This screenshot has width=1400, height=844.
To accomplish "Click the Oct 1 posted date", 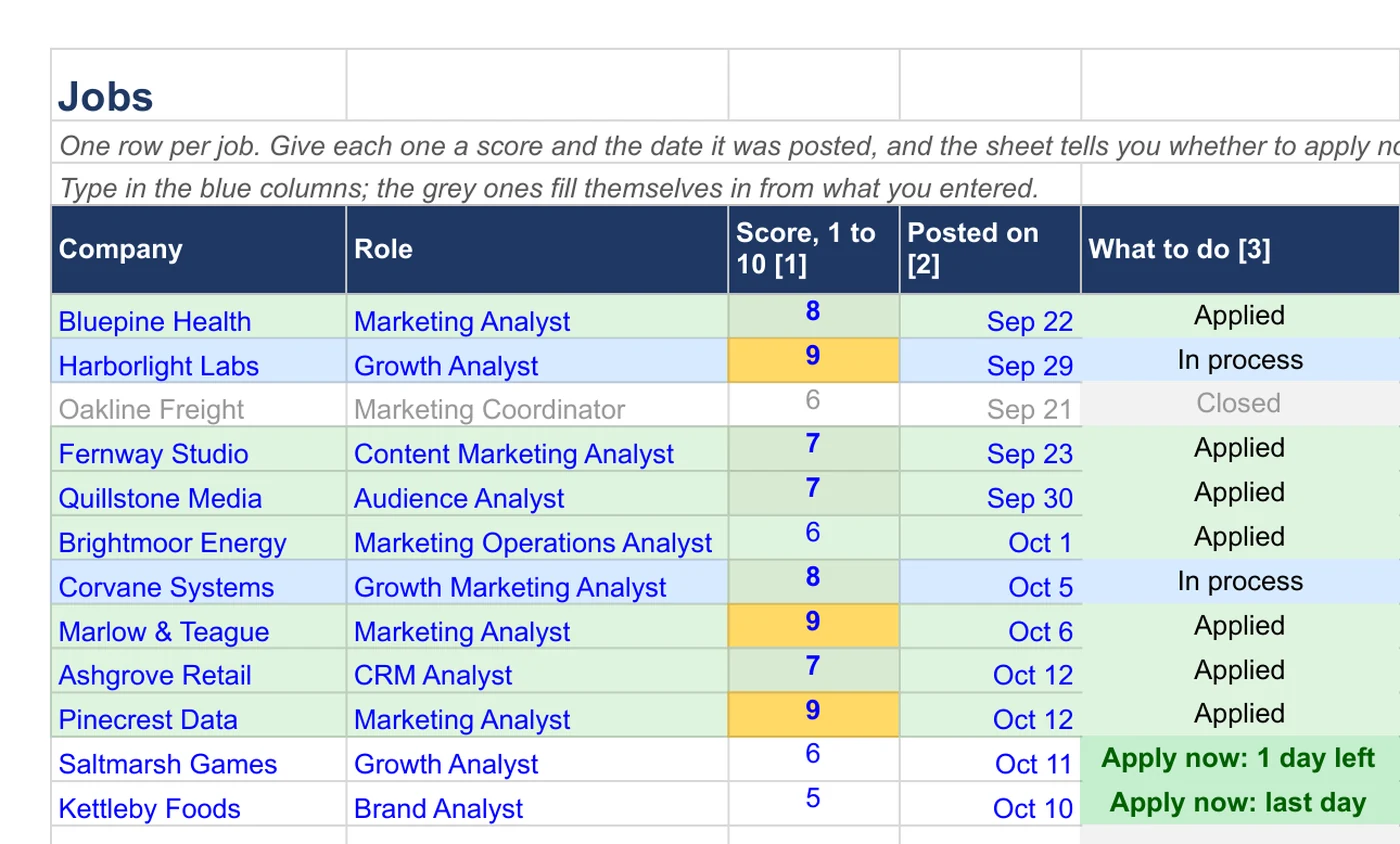I will (990, 537).
